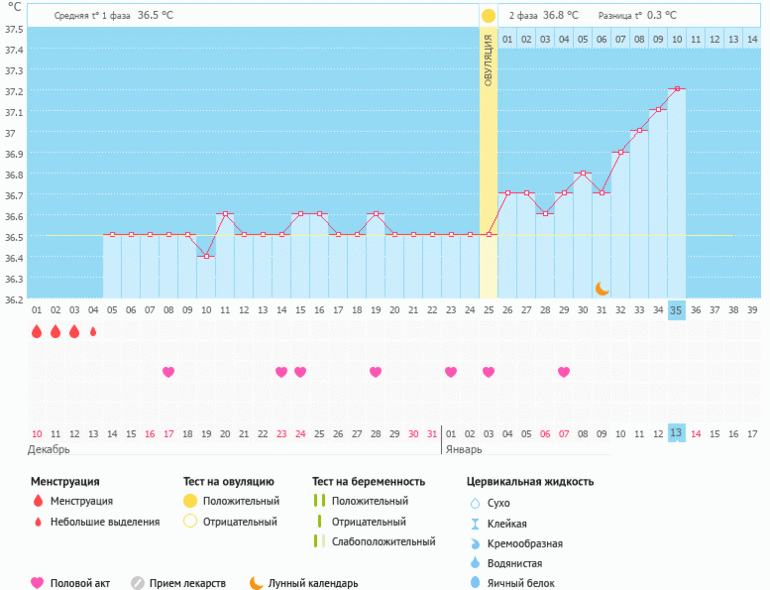Click the 36.4 temperature point on day 10
The width and height of the screenshot is (770, 590).
point(206,257)
